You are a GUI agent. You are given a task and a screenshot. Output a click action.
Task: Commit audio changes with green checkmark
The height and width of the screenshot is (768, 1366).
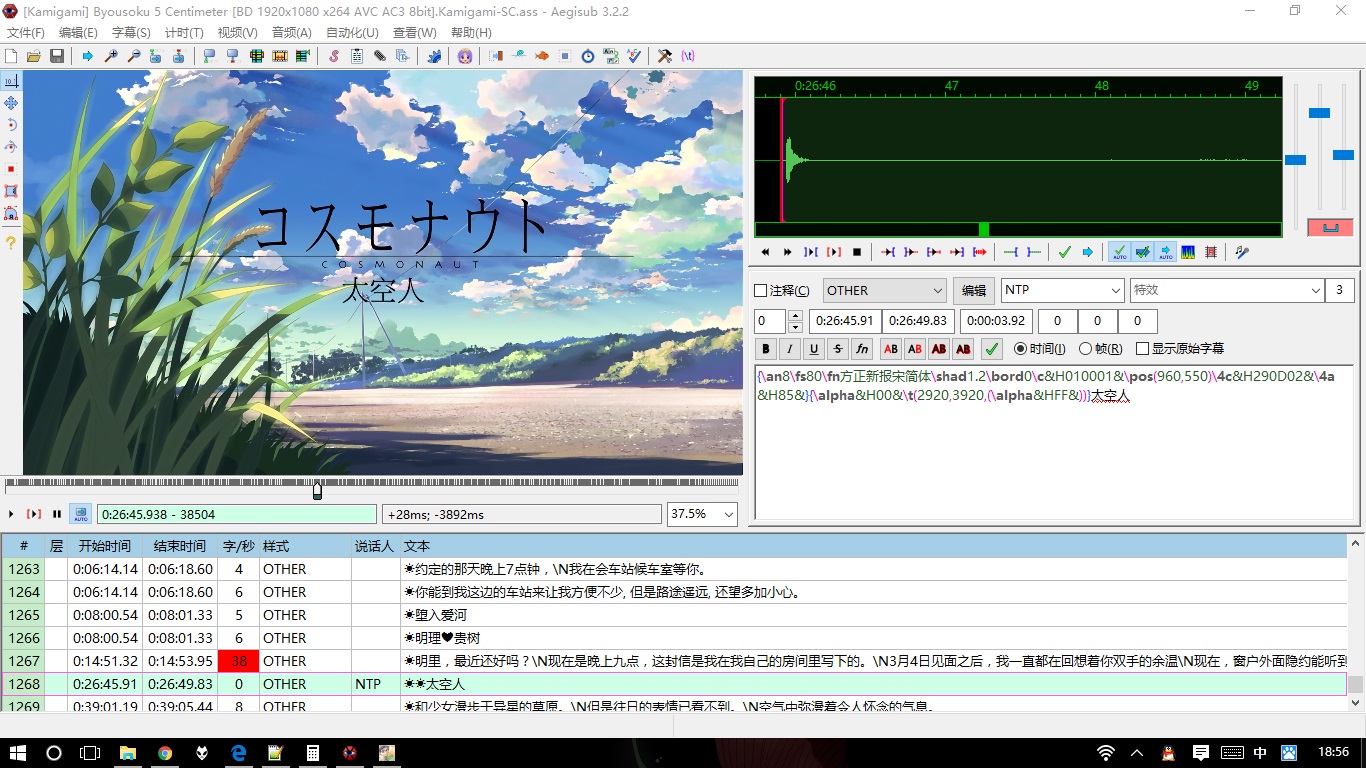click(x=1065, y=252)
